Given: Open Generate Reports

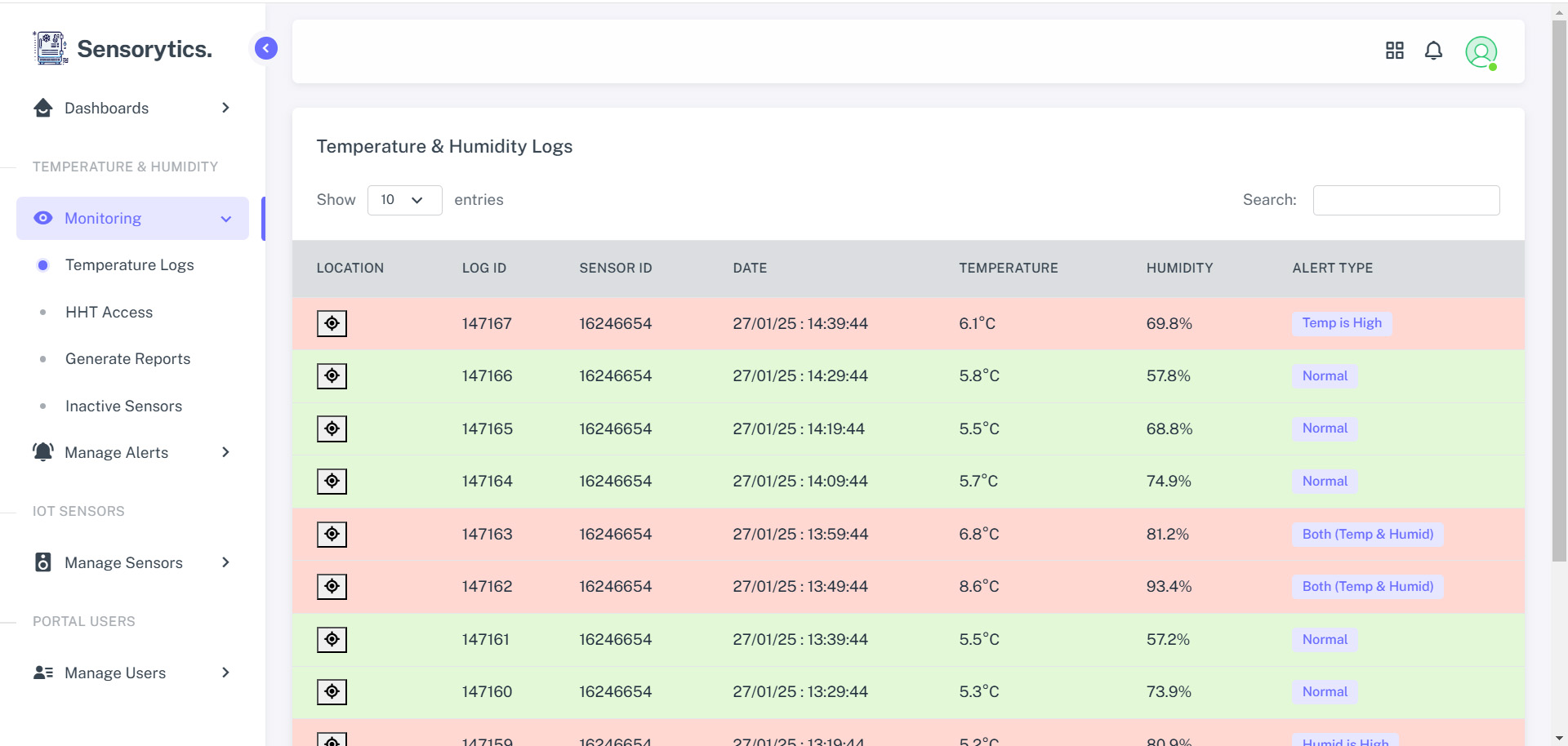Looking at the screenshot, I should (x=127, y=359).
